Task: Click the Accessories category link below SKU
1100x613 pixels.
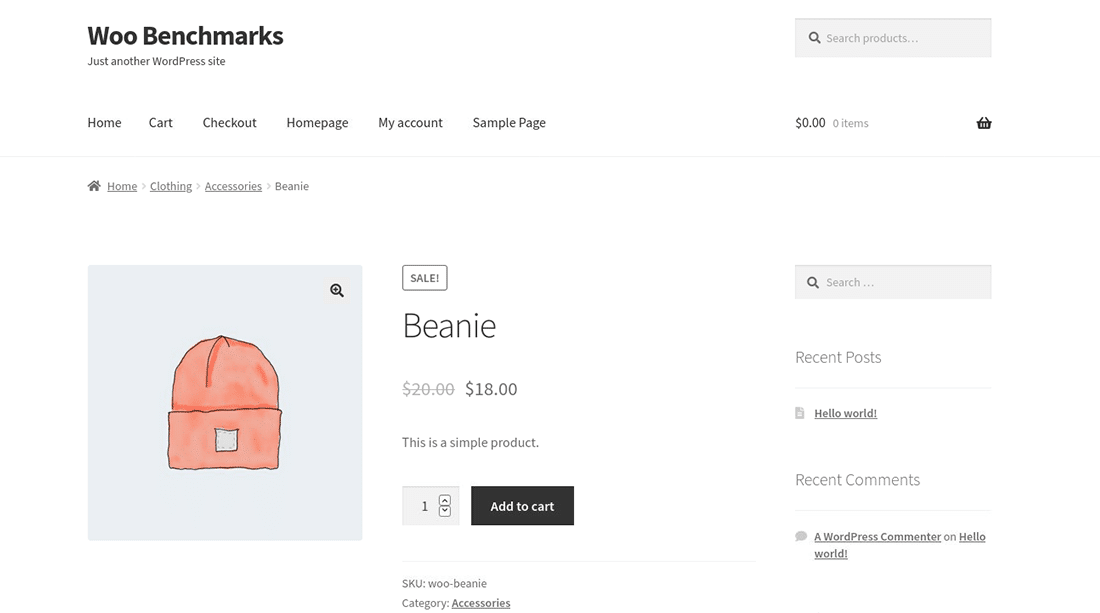Action: [480, 603]
